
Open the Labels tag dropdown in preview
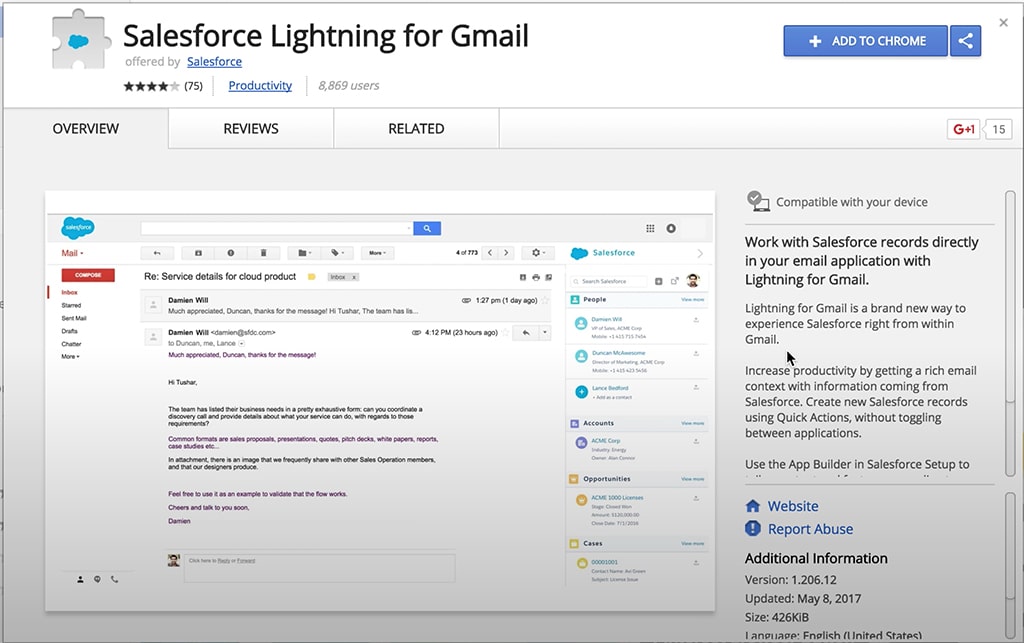coord(337,253)
